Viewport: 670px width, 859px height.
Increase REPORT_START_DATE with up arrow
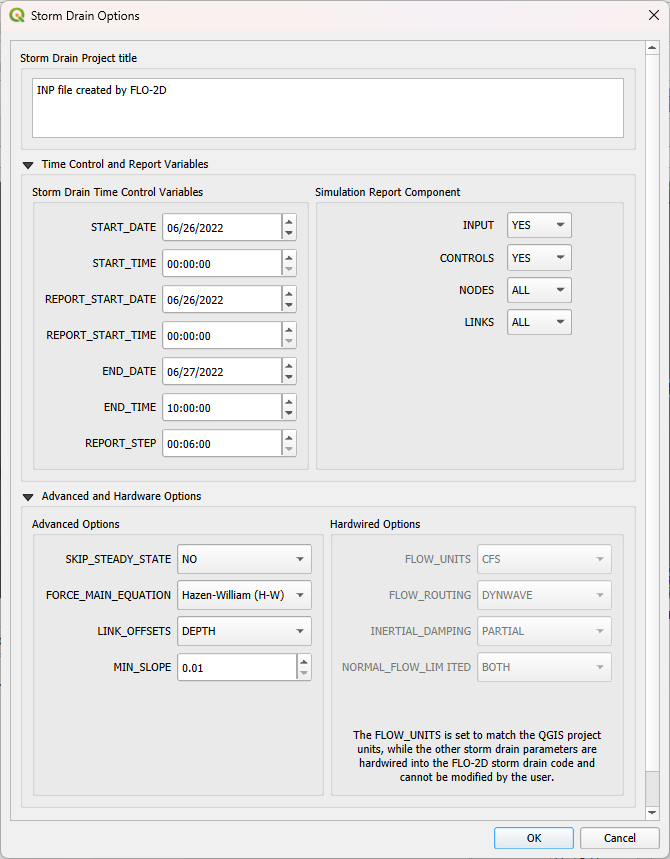tap(289, 293)
